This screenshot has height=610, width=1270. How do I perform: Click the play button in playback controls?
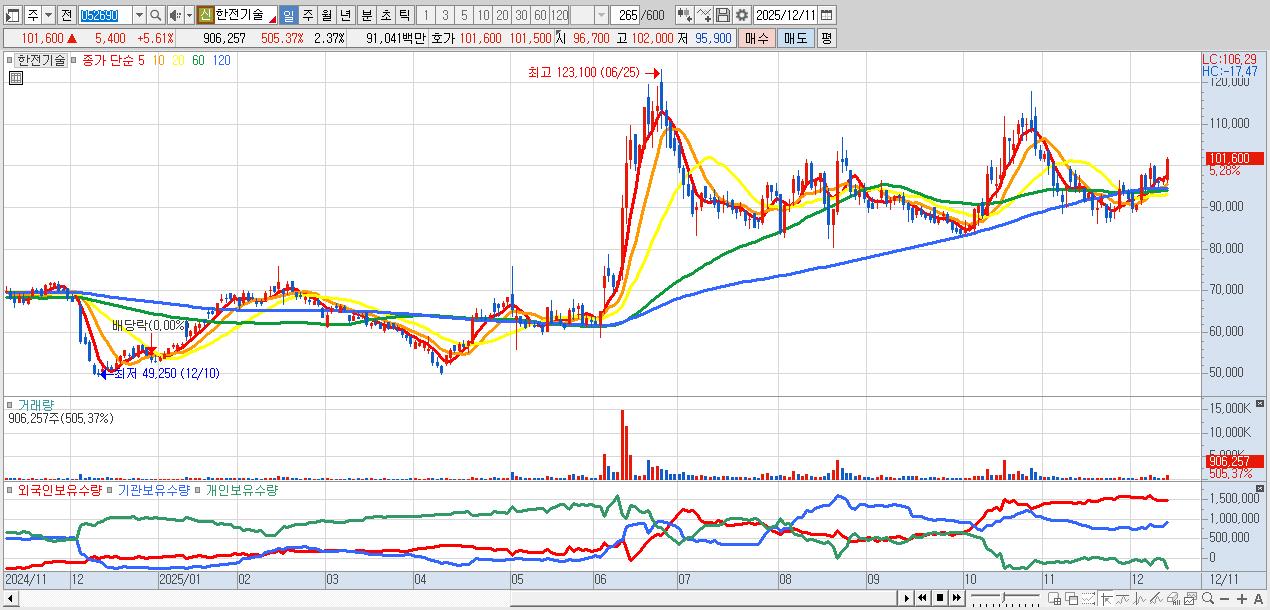point(907,598)
